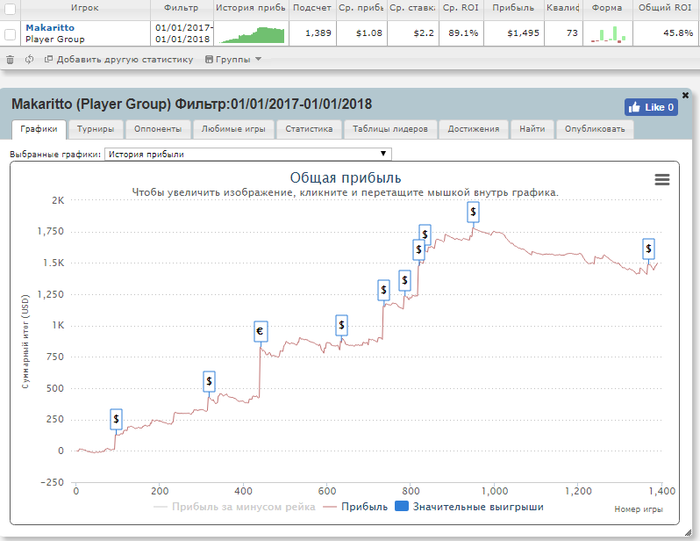Image resolution: width=700 pixels, height=541 pixels.
Task: Click the dollar marker near game 640
Action: point(342,325)
